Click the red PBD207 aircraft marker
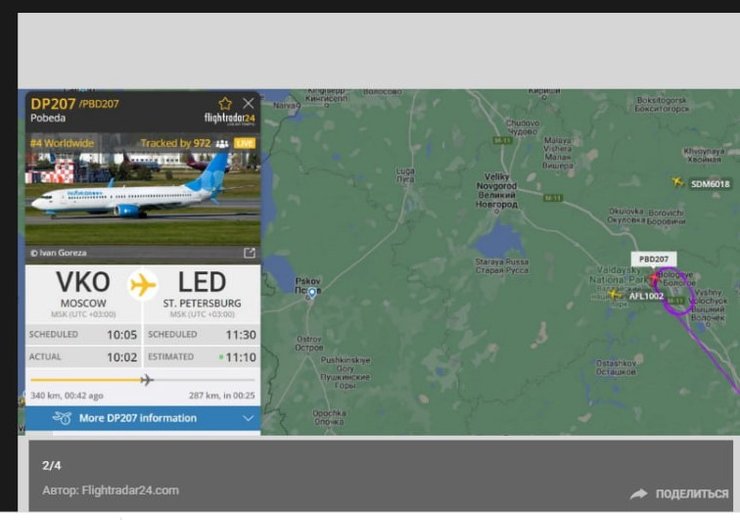The image size is (740, 520). 655,279
